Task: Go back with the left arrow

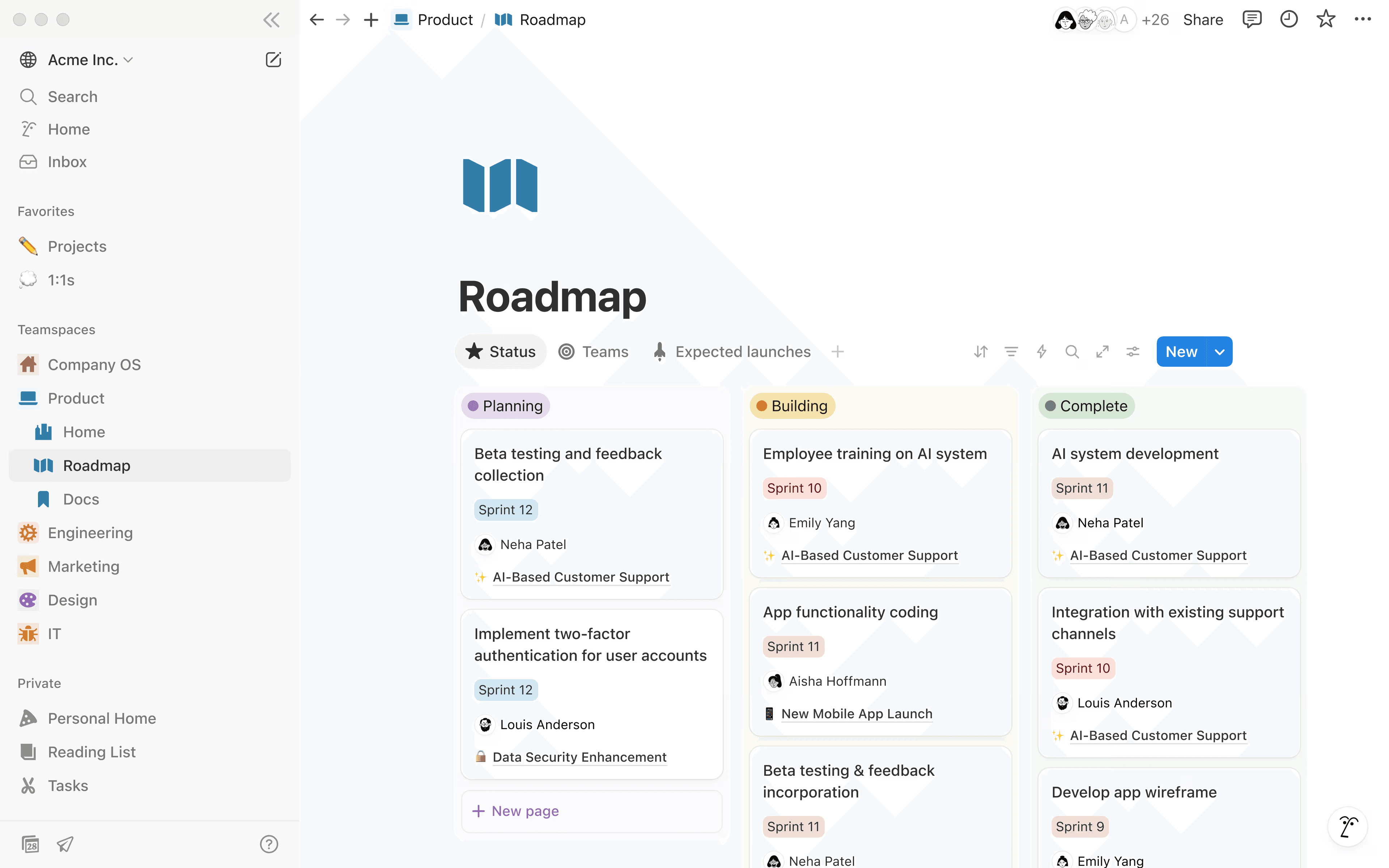Action: pyautogui.click(x=316, y=20)
